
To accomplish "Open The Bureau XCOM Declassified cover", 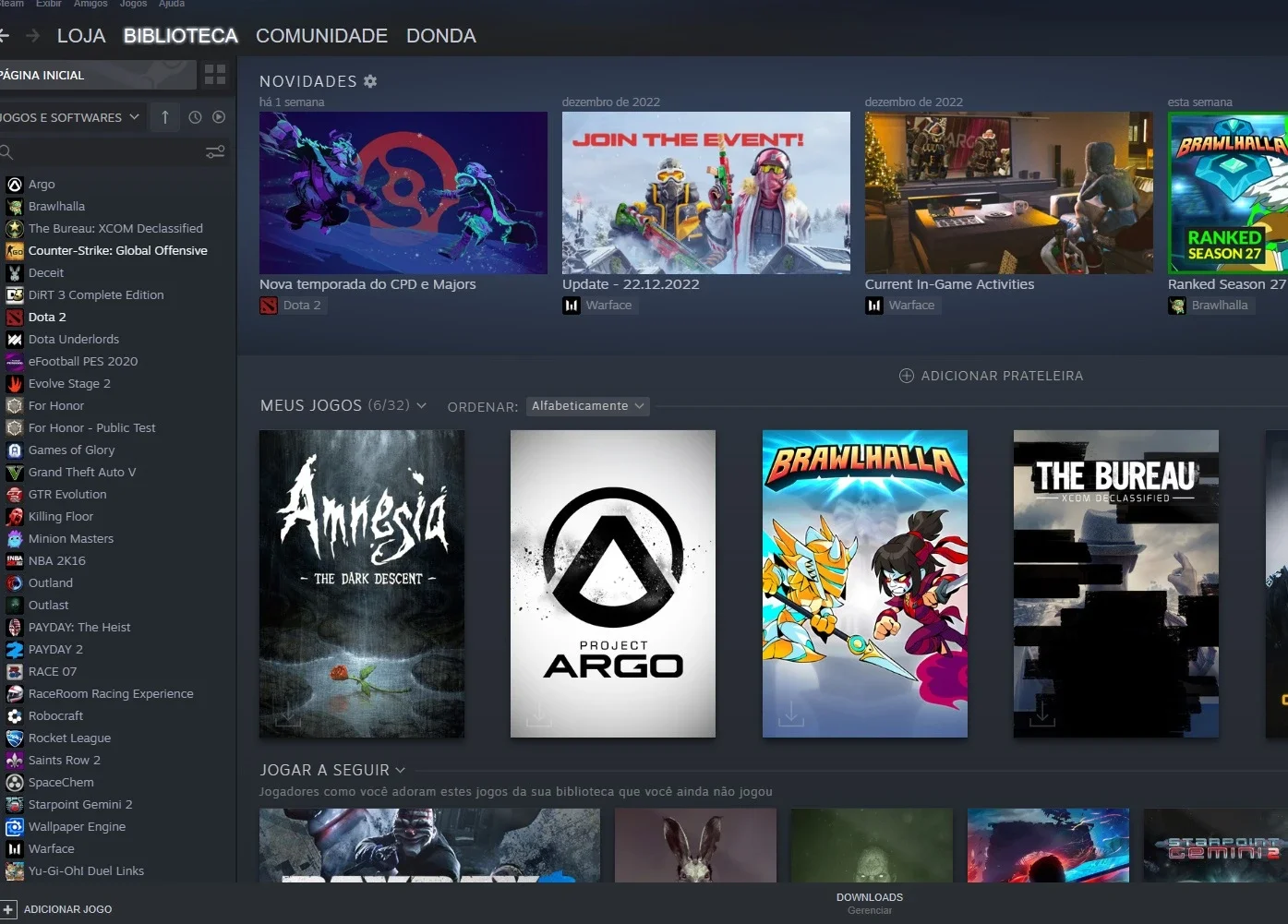I will [x=1116, y=583].
